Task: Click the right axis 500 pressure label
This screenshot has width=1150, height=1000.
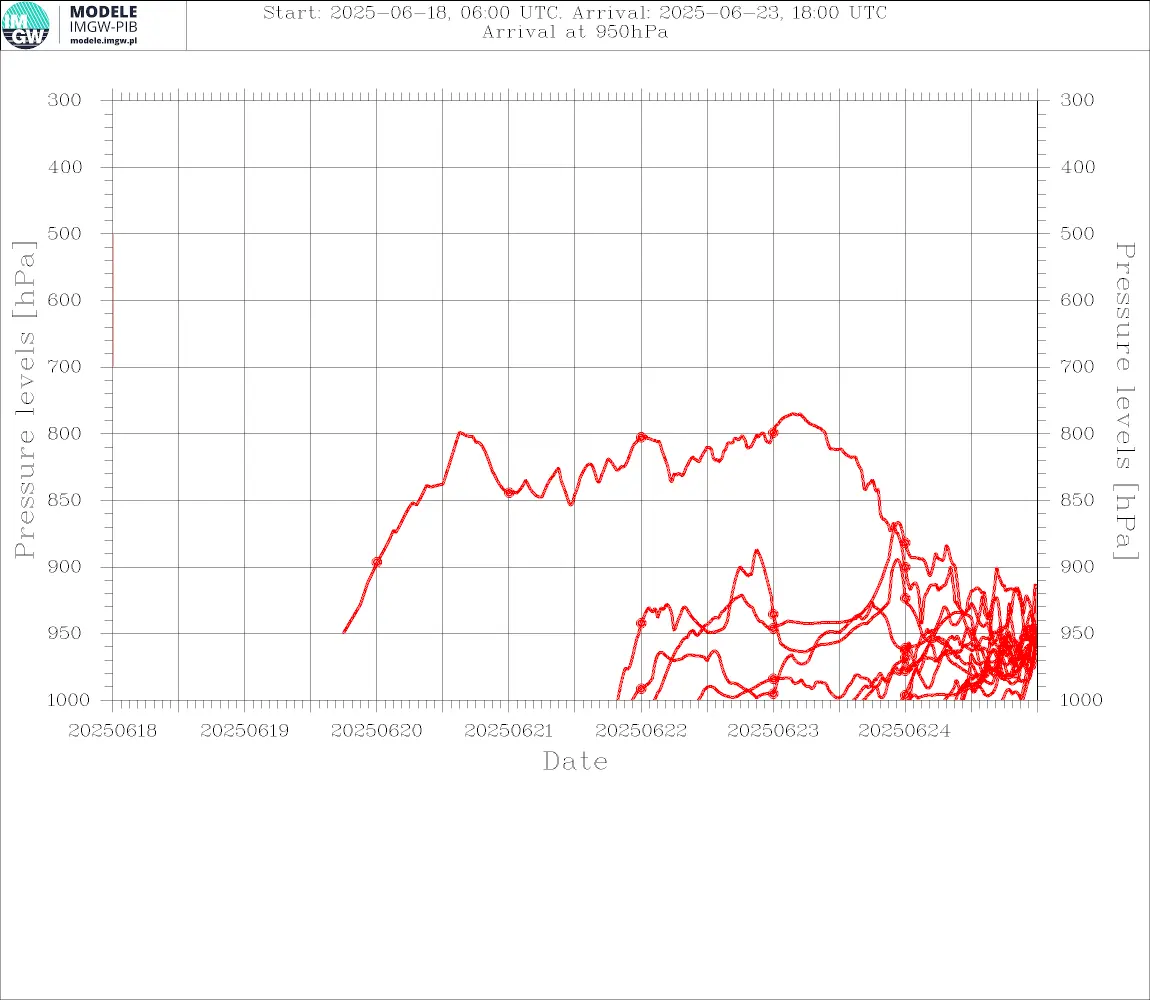Action: [1077, 233]
